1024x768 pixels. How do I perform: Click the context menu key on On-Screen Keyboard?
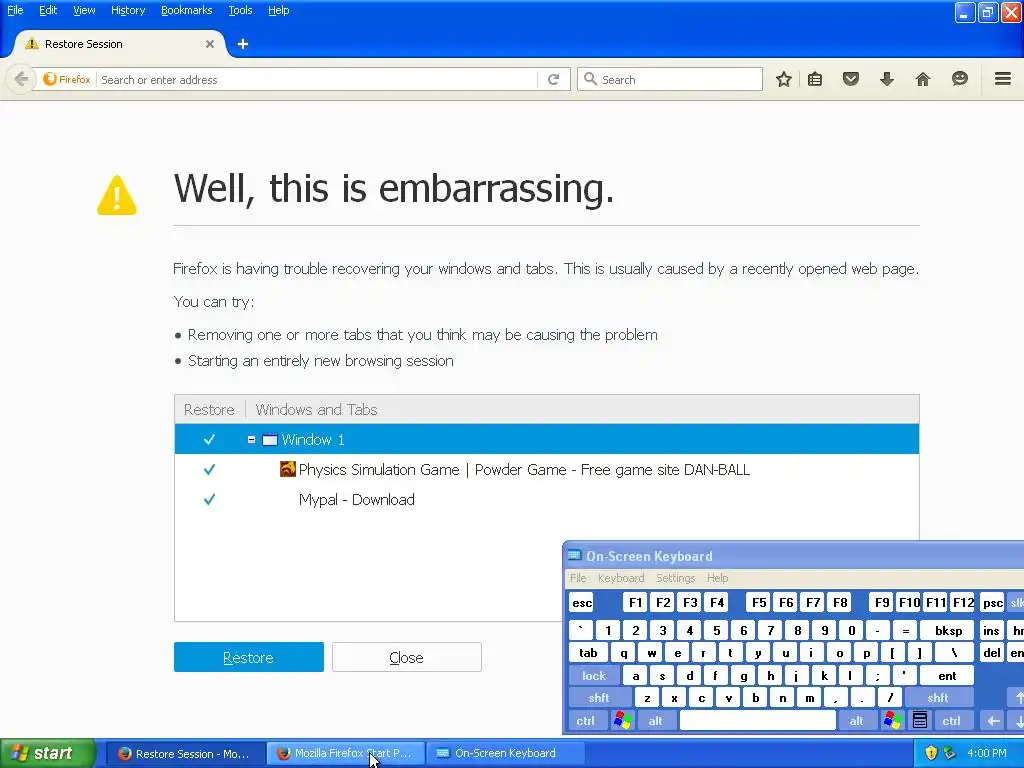coord(920,720)
